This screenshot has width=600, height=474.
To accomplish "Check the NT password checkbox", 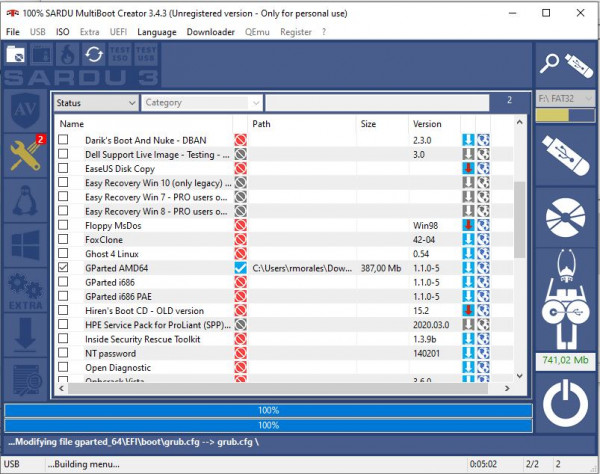I will (63, 353).
